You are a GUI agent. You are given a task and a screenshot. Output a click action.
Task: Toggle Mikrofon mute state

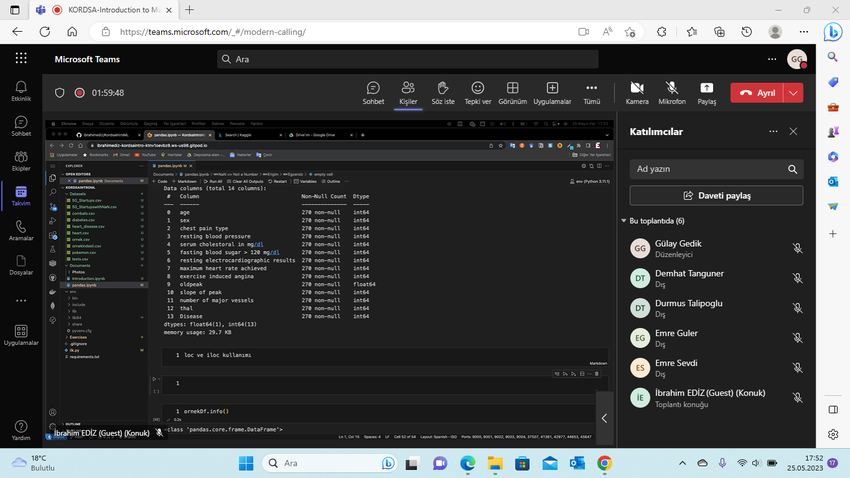tap(672, 93)
